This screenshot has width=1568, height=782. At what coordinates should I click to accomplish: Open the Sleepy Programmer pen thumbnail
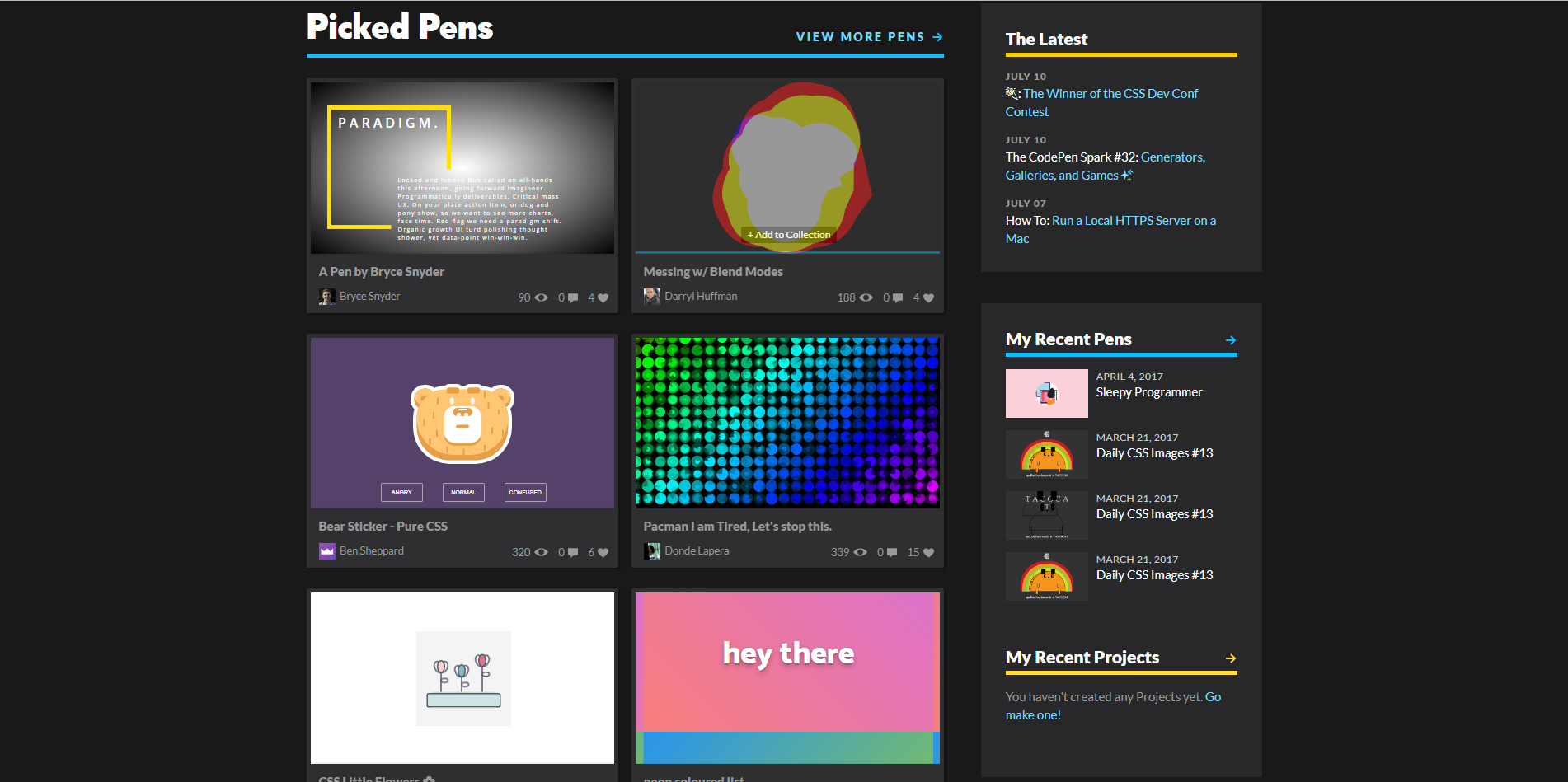1046,394
